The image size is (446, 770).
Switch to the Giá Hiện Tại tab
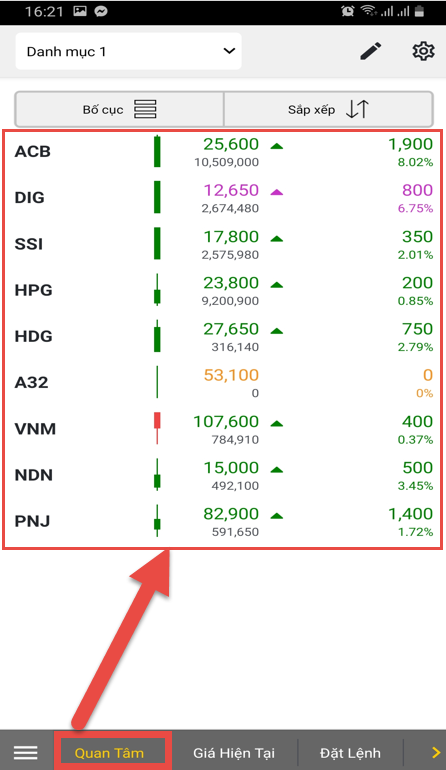[x=234, y=753]
